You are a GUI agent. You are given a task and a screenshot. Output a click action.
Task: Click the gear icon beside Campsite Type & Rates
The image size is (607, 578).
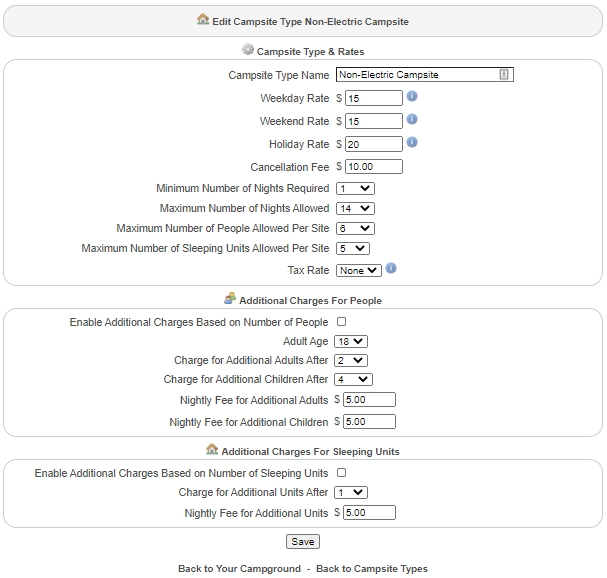tap(248, 50)
